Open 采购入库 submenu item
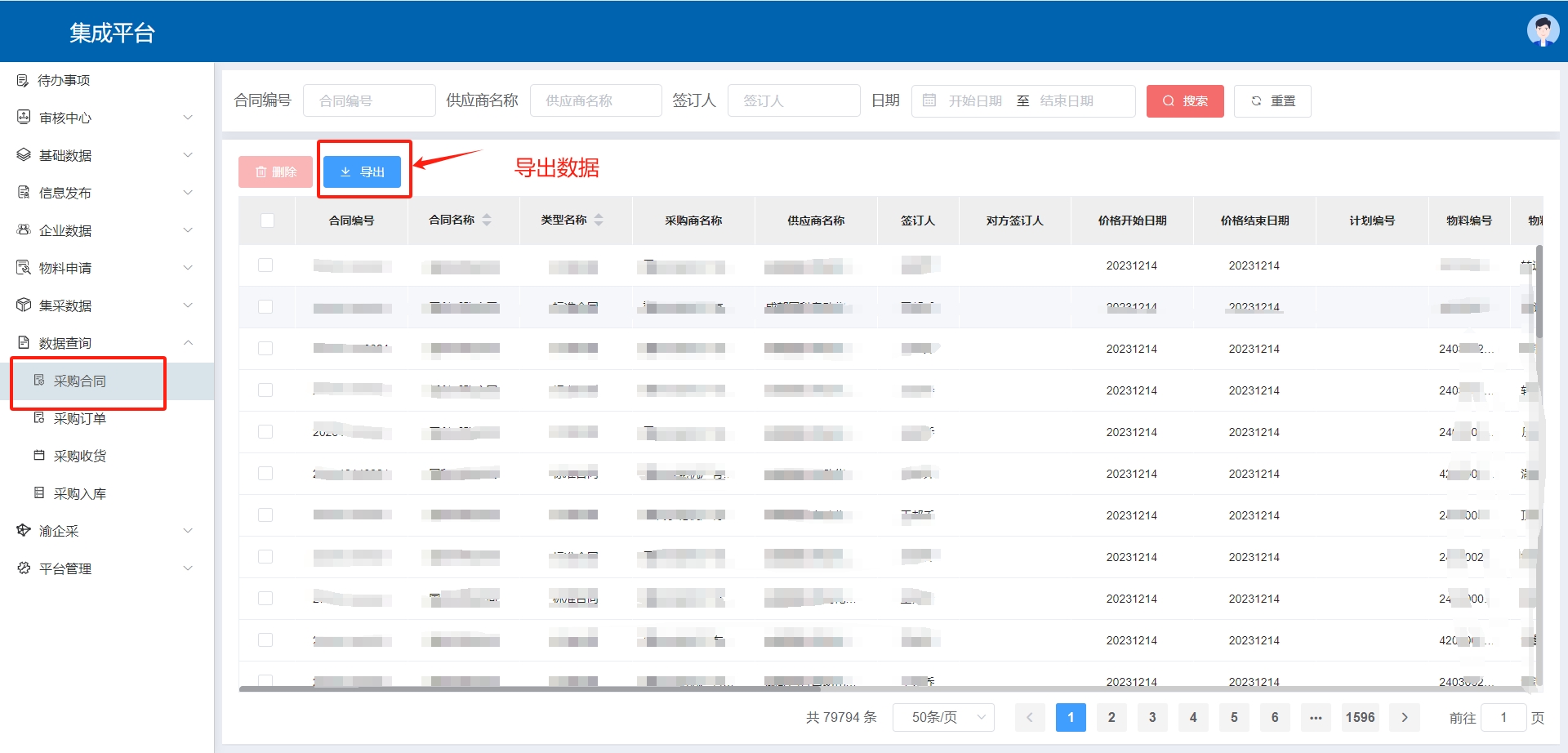The height and width of the screenshot is (753, 1568). (80, 493)
